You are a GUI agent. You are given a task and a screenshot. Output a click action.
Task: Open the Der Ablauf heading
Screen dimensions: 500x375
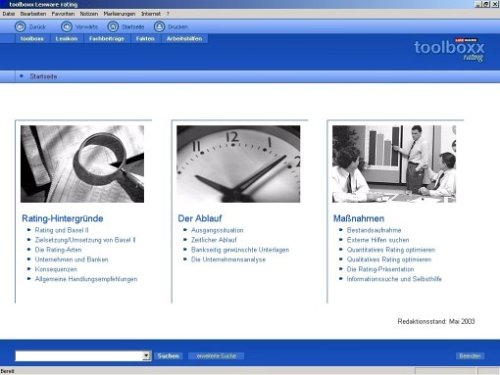pyautogui.click(x=200, y=218)
